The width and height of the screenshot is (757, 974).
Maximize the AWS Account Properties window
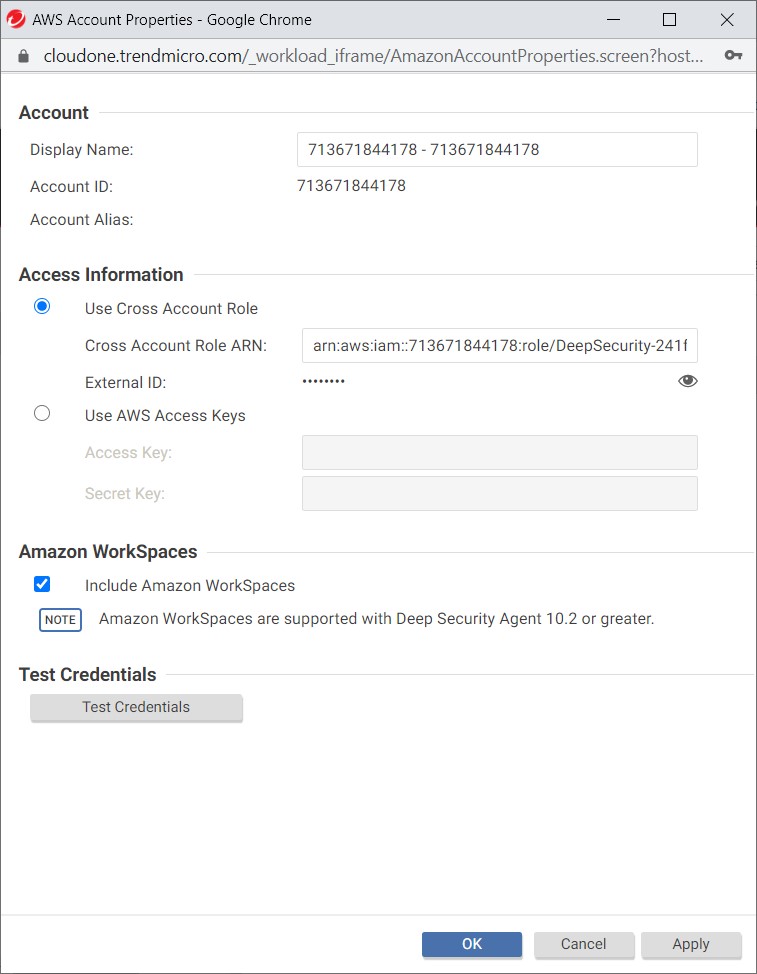(669, 20)
